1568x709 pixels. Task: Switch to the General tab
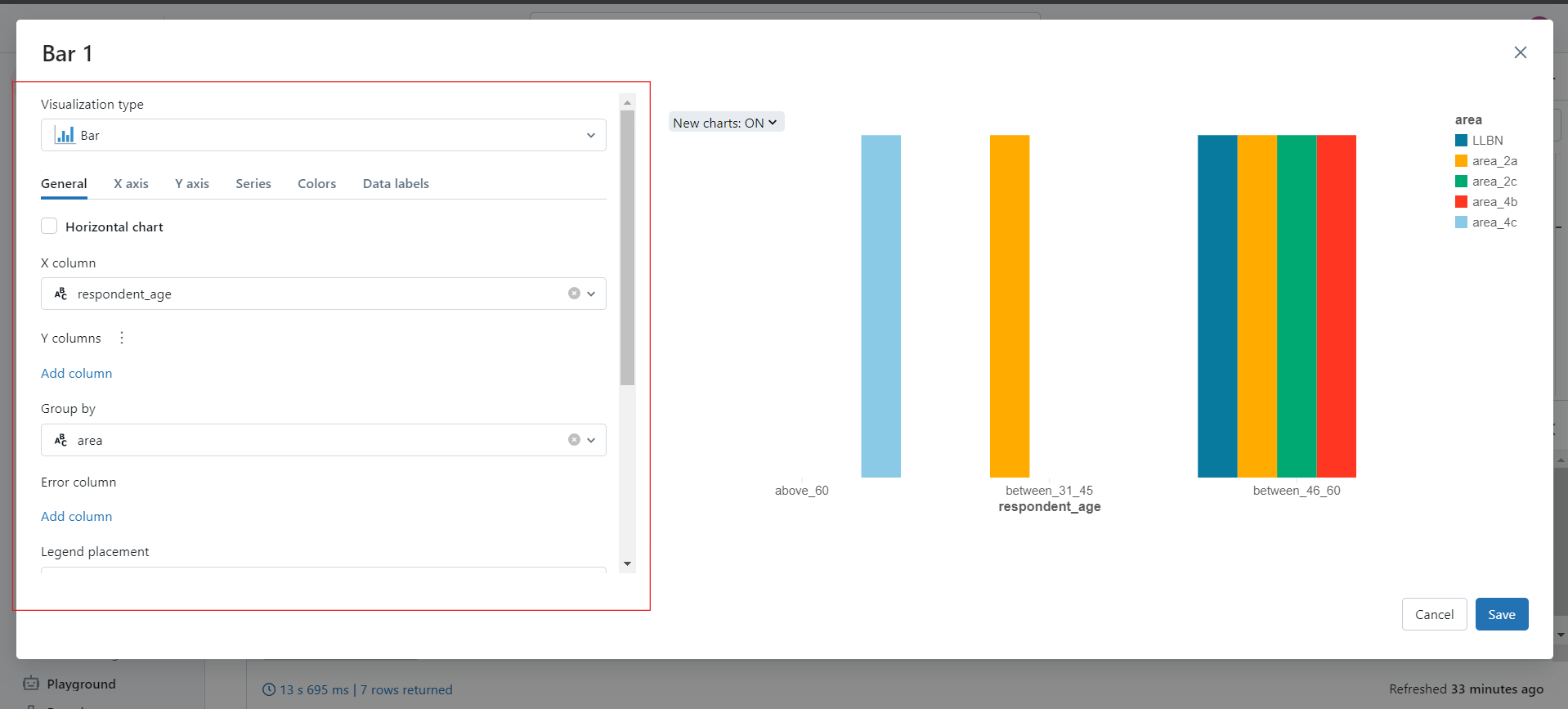tap(64, 184)
